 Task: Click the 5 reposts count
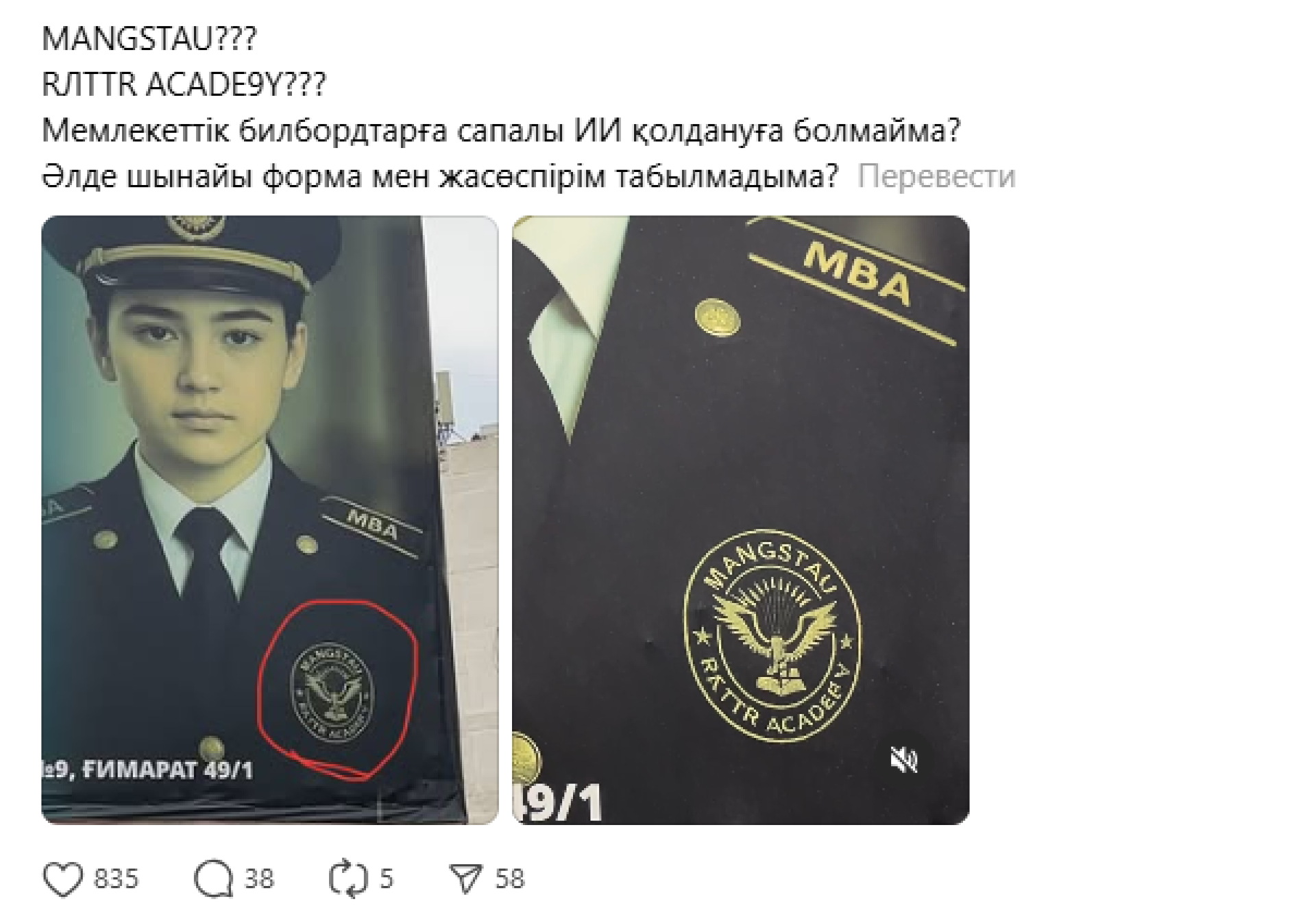pyautogui.click(x=387, y=878)
